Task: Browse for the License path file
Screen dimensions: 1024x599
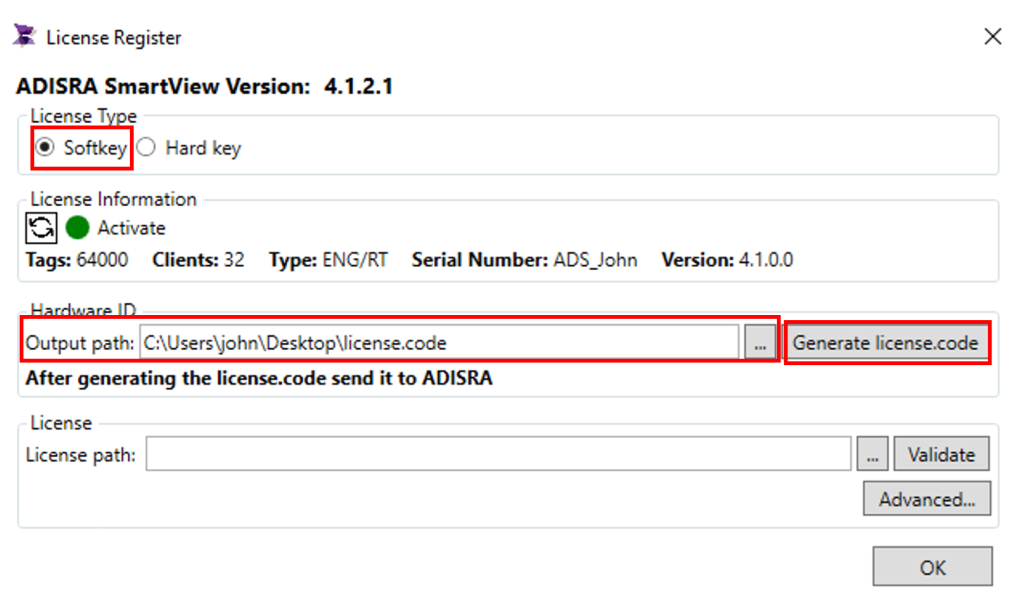Action: 872,455
